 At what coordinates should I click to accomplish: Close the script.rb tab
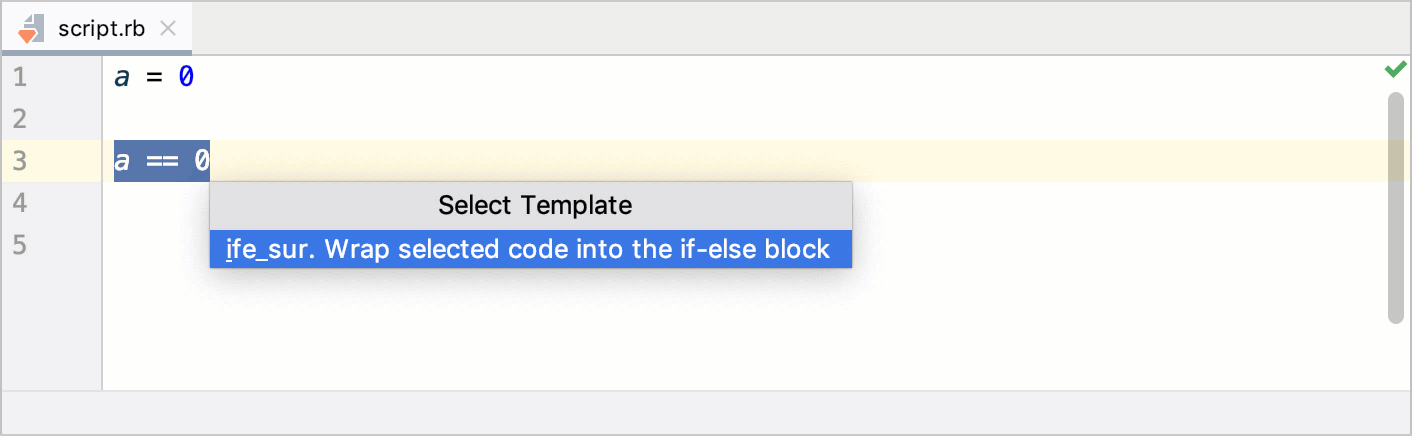[168, 29]
